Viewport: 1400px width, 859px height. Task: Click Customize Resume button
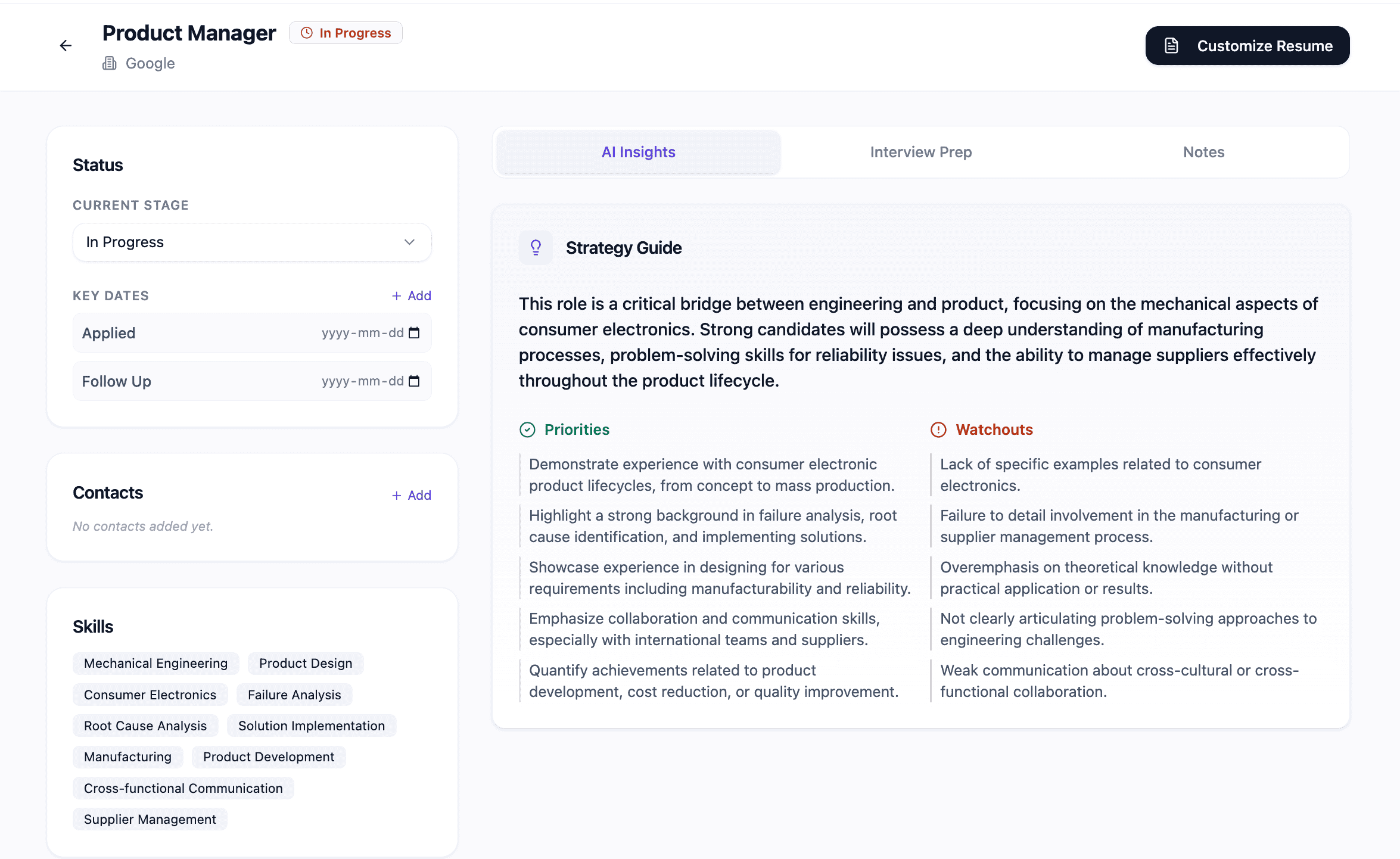pyautogui.click(x=1247, y=46)
